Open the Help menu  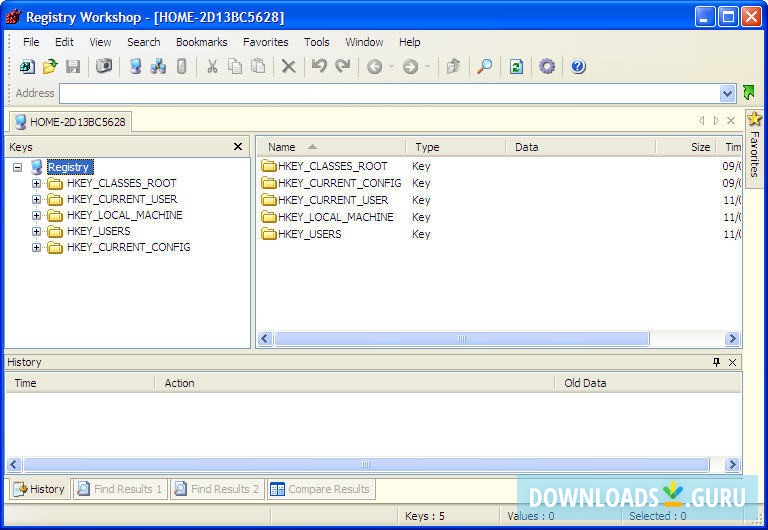[409, 42]
